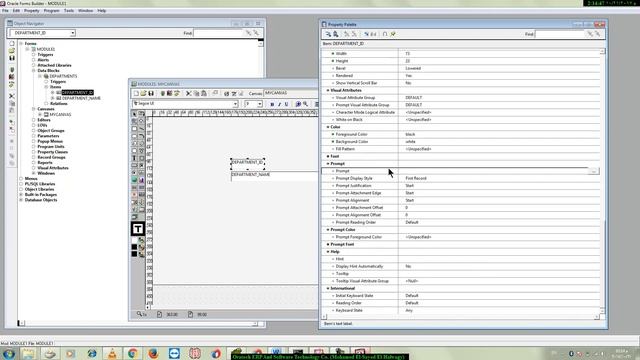Click New in the Layout Editor toolbar
Image resolution: width=640 pixels, height=360 pixels.
[136, 93]
